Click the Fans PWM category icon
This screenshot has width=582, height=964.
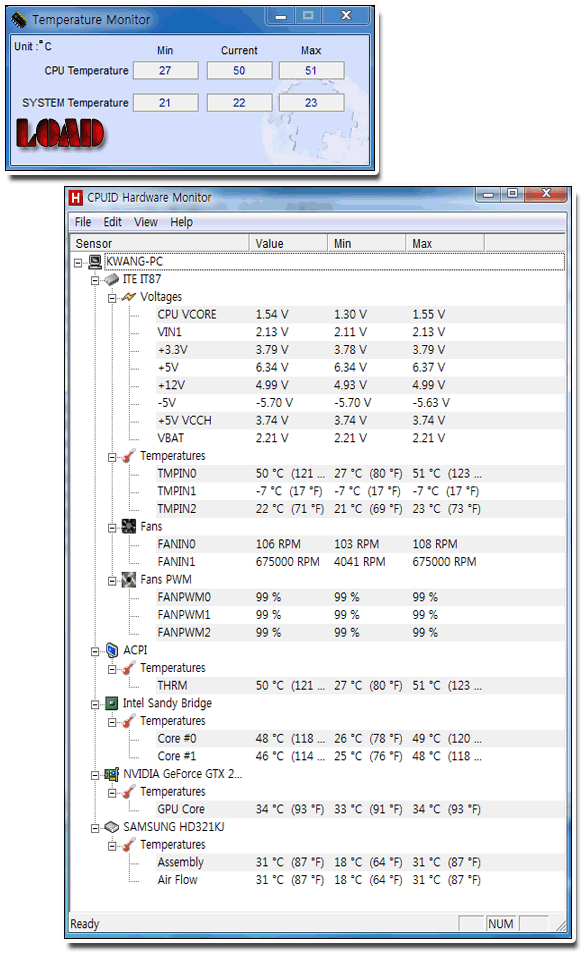click(x=129, y=580)
